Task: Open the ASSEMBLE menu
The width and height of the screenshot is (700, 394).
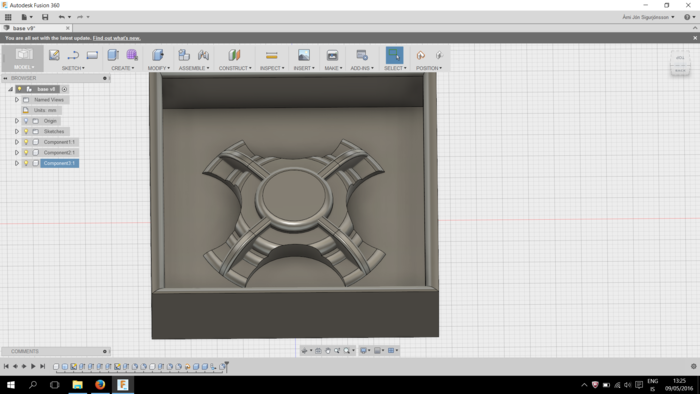Action: point(194,68)
